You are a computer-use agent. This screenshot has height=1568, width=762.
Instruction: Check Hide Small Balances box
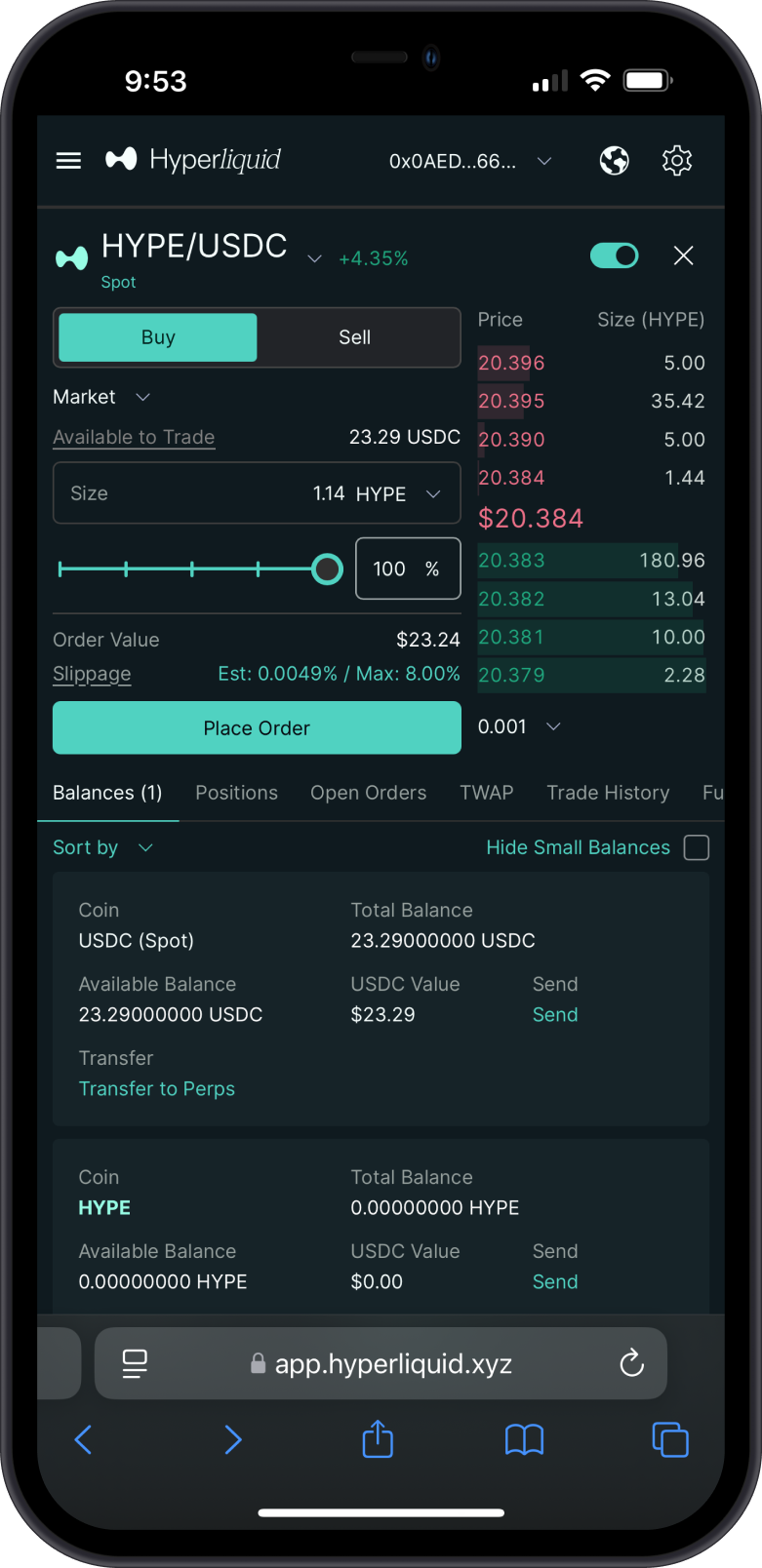coord(697,847)
